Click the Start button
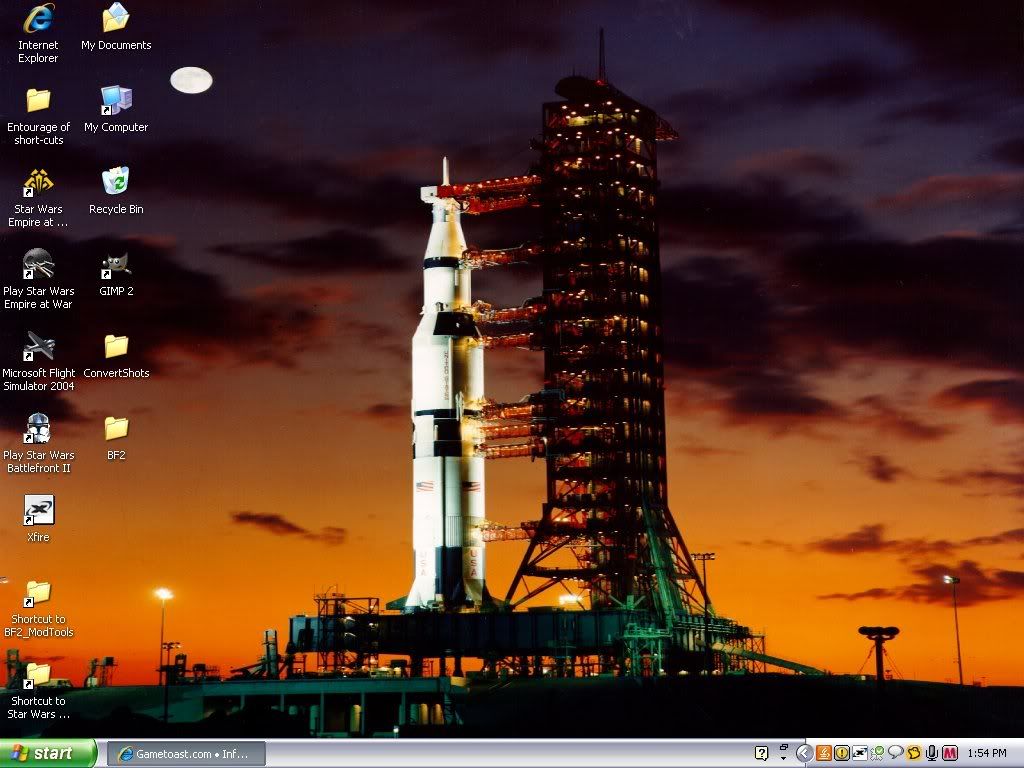 48,754
